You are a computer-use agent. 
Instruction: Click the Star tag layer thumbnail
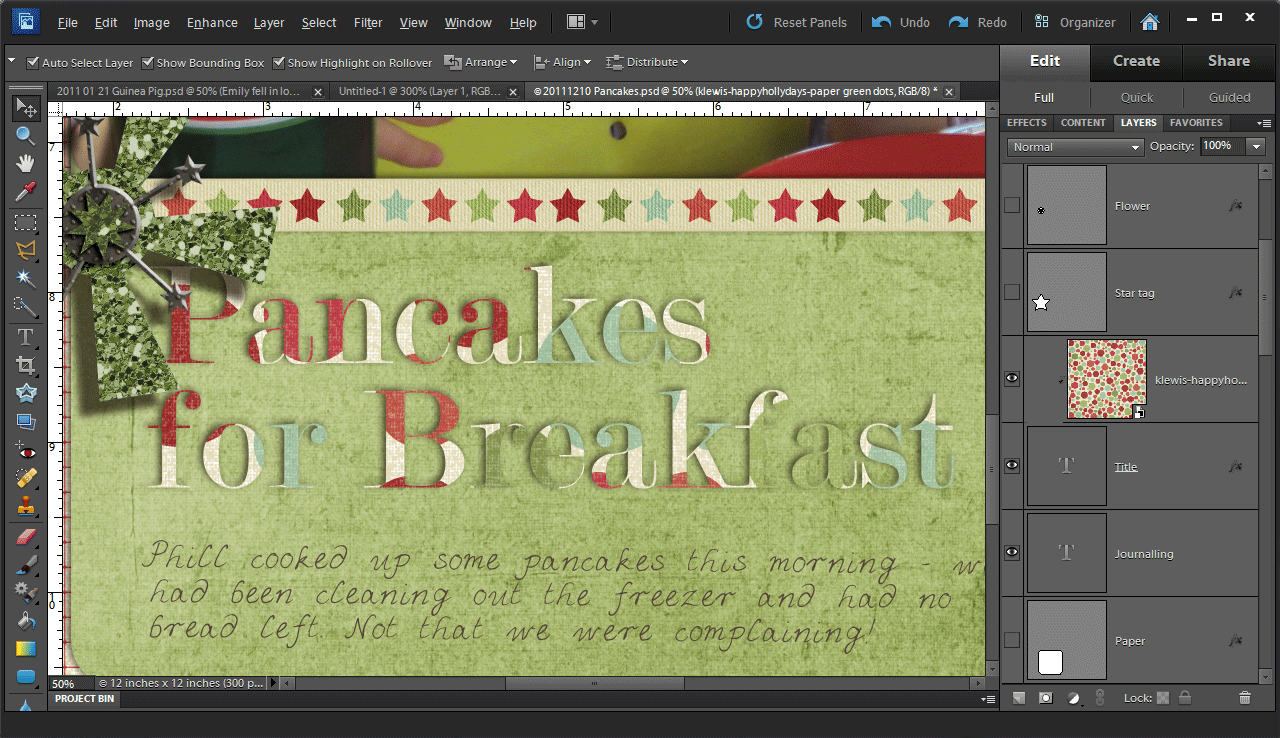click(x=1067, y=292)
